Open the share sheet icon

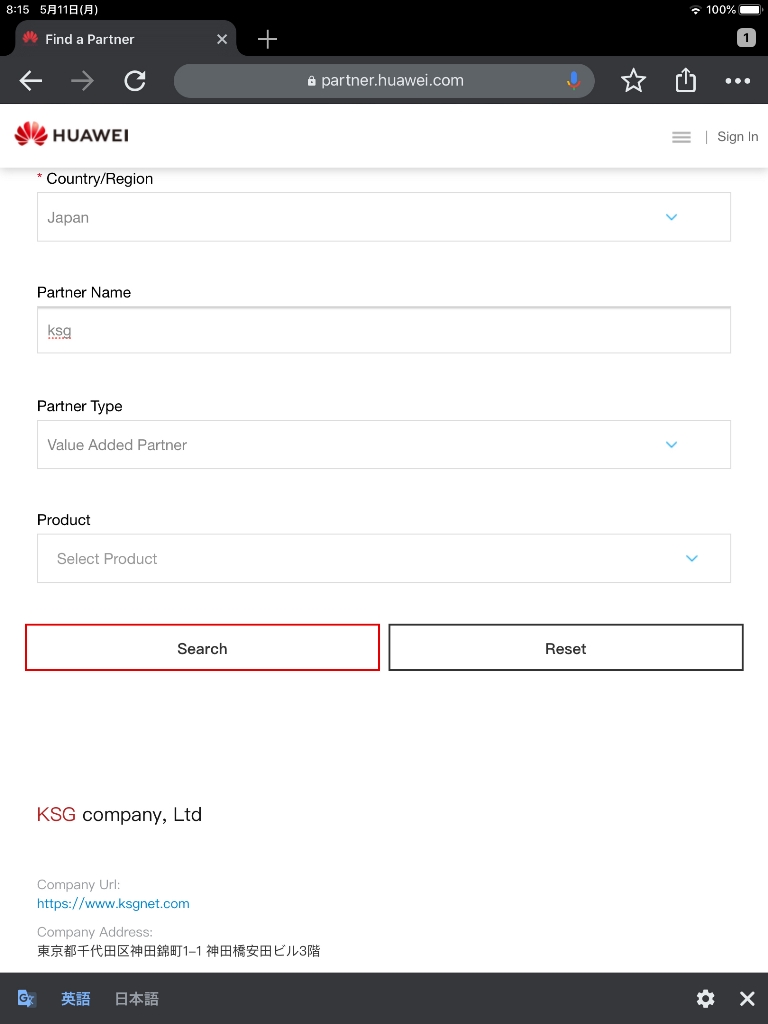click(x=685, y=80)
